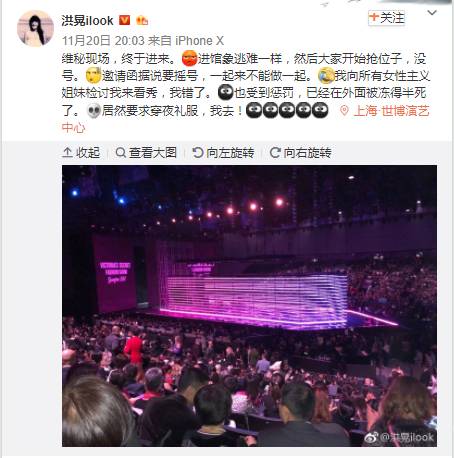
Task: Follow the user with +关注 button
Action: pyautogui.click(x=387, y=18)
